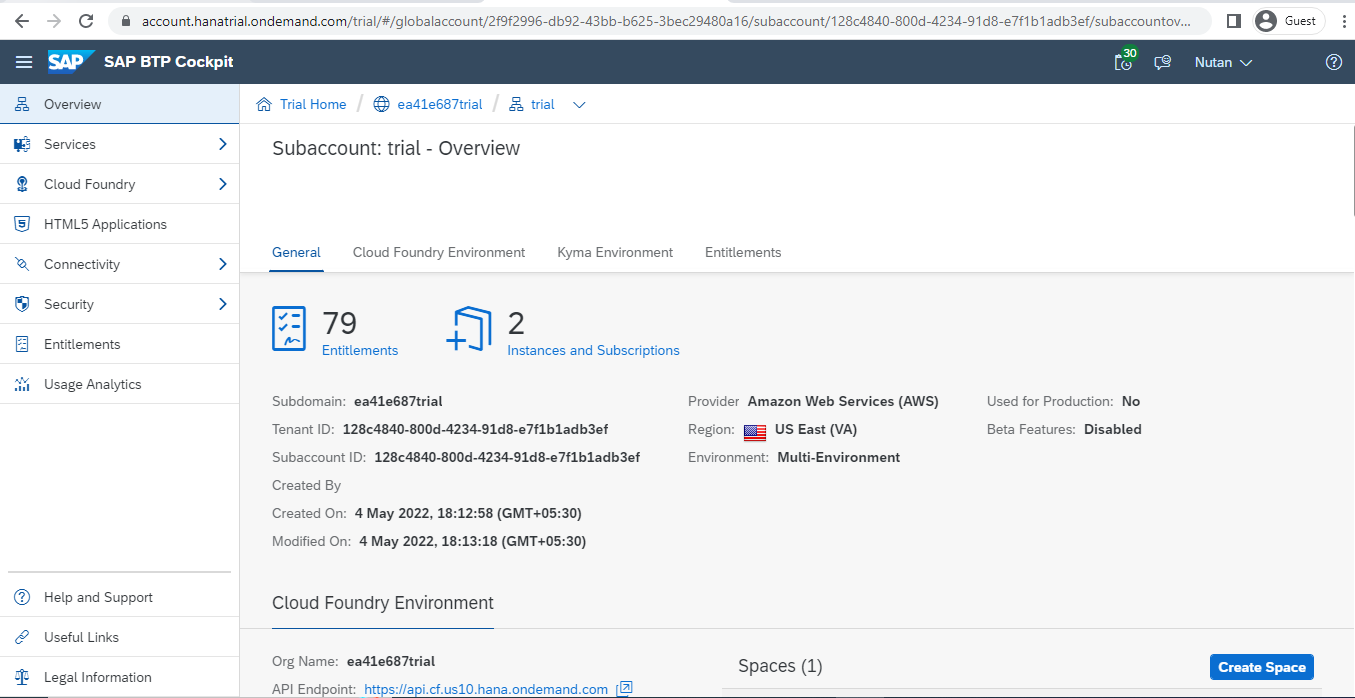
Task: Open the 79 Entitlements link
Action: click(x=360, y=350)
